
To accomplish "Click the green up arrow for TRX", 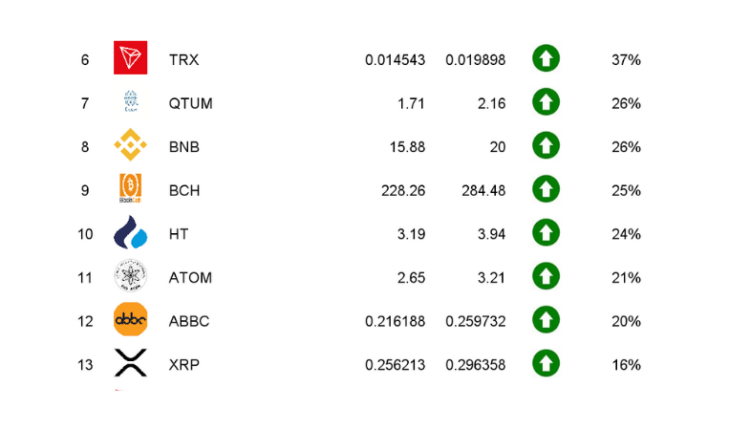I will click(546, 58).
